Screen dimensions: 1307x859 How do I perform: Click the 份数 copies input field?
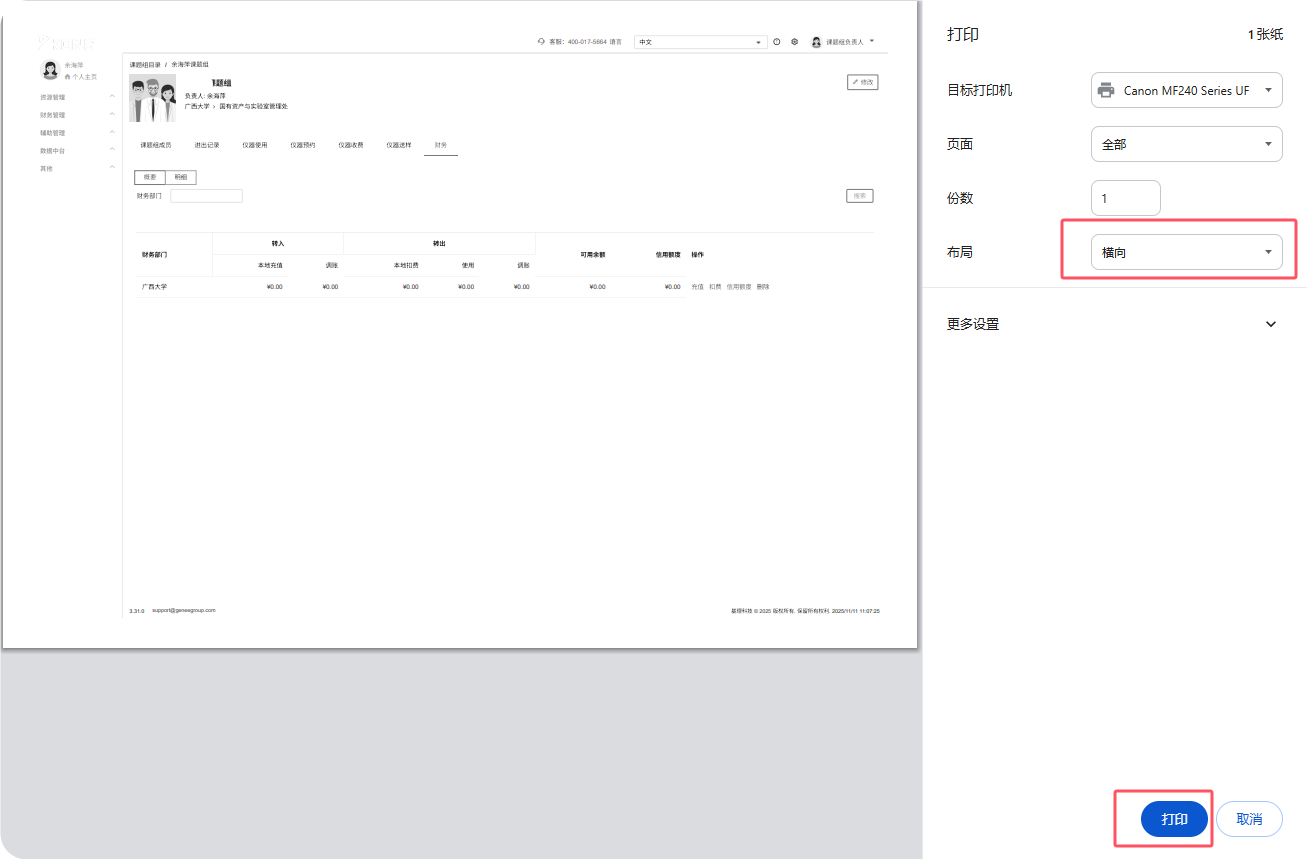click(1125, 198)
